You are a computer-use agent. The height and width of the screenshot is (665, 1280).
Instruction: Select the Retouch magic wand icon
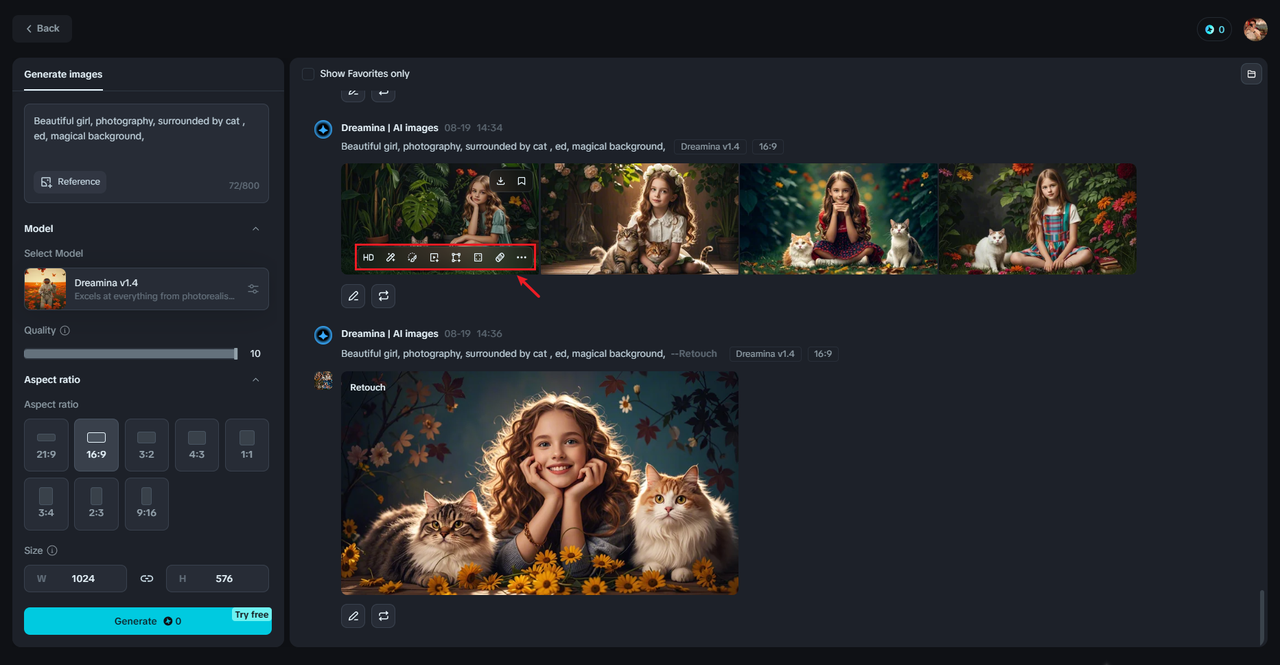point(391,258)
